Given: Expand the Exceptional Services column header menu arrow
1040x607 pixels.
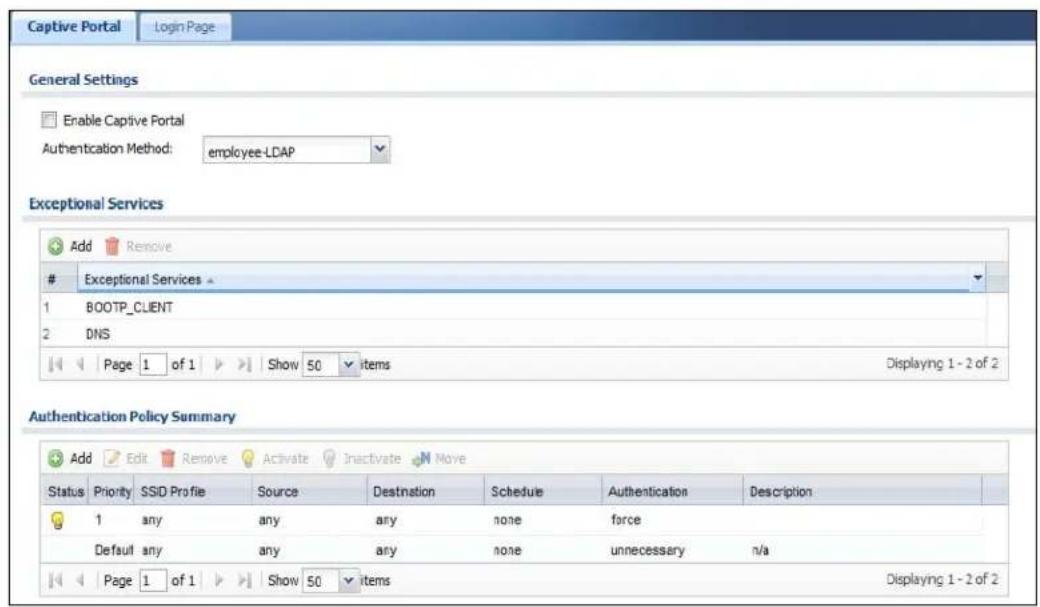Looking at the screenshot, I should [977, 278].
